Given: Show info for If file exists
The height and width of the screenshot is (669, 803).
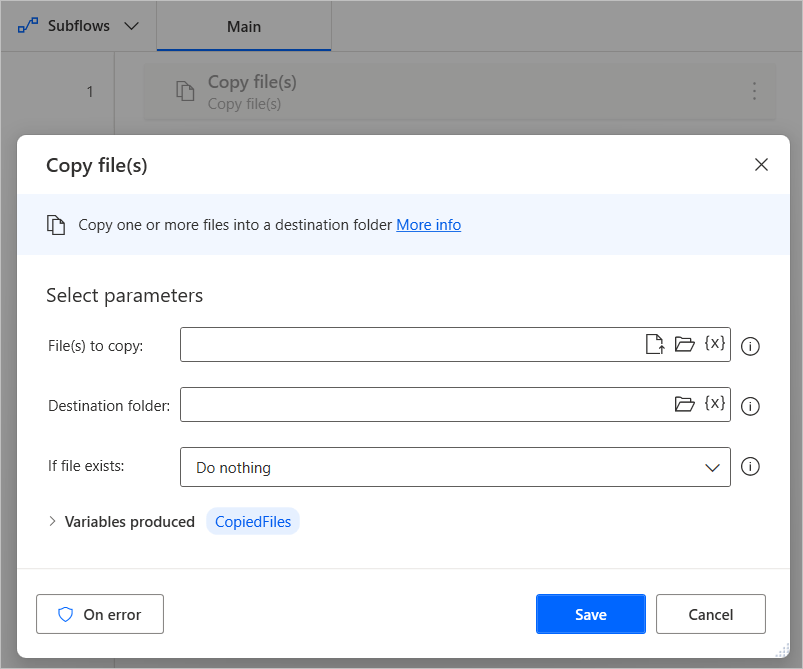Looking at the screenshot, I should (x=750, y=467).
